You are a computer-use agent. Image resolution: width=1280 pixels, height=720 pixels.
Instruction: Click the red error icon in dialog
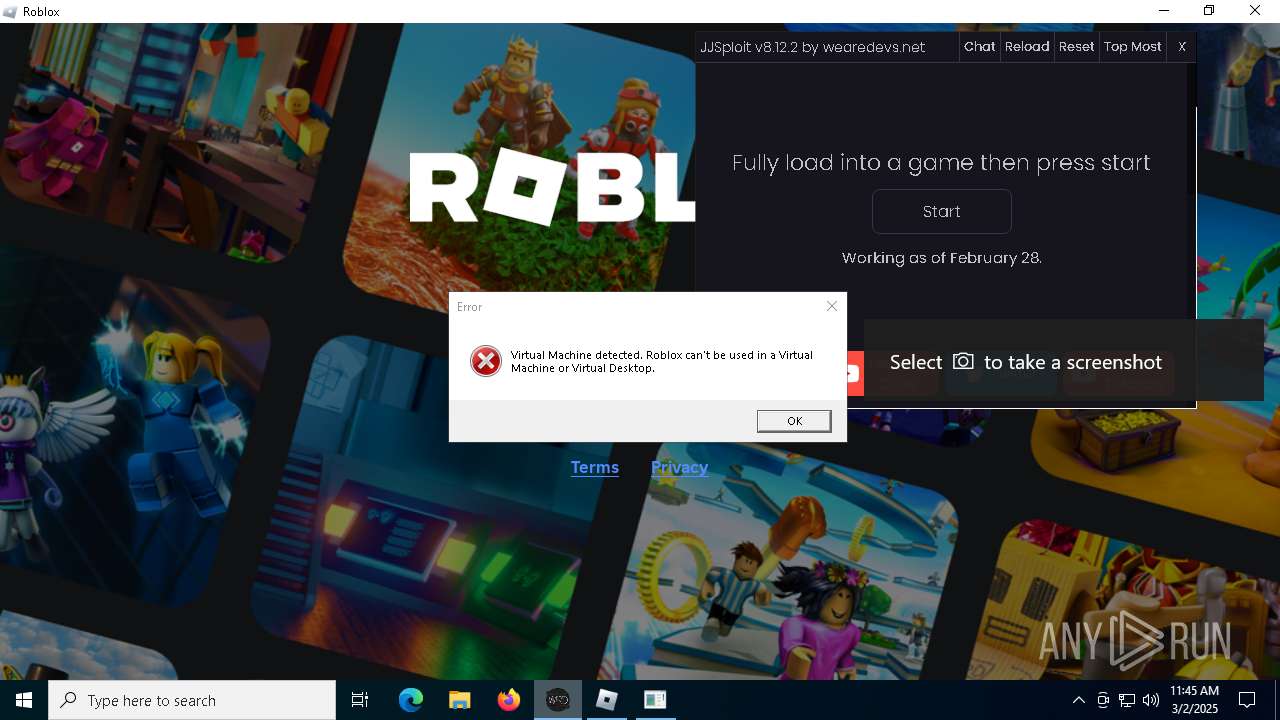tap(486, 361)
